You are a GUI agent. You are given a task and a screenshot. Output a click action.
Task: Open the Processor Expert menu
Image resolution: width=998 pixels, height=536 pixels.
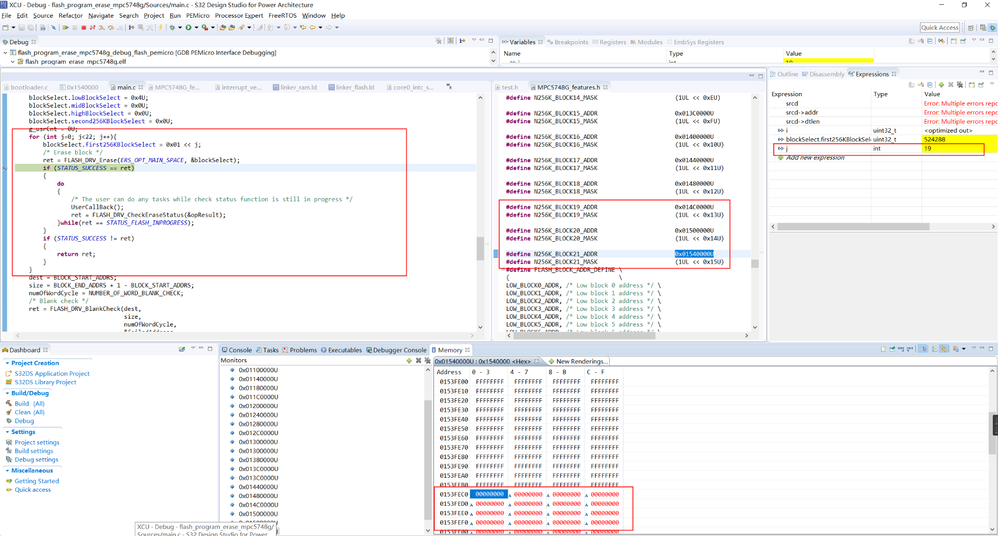point(239,15)
